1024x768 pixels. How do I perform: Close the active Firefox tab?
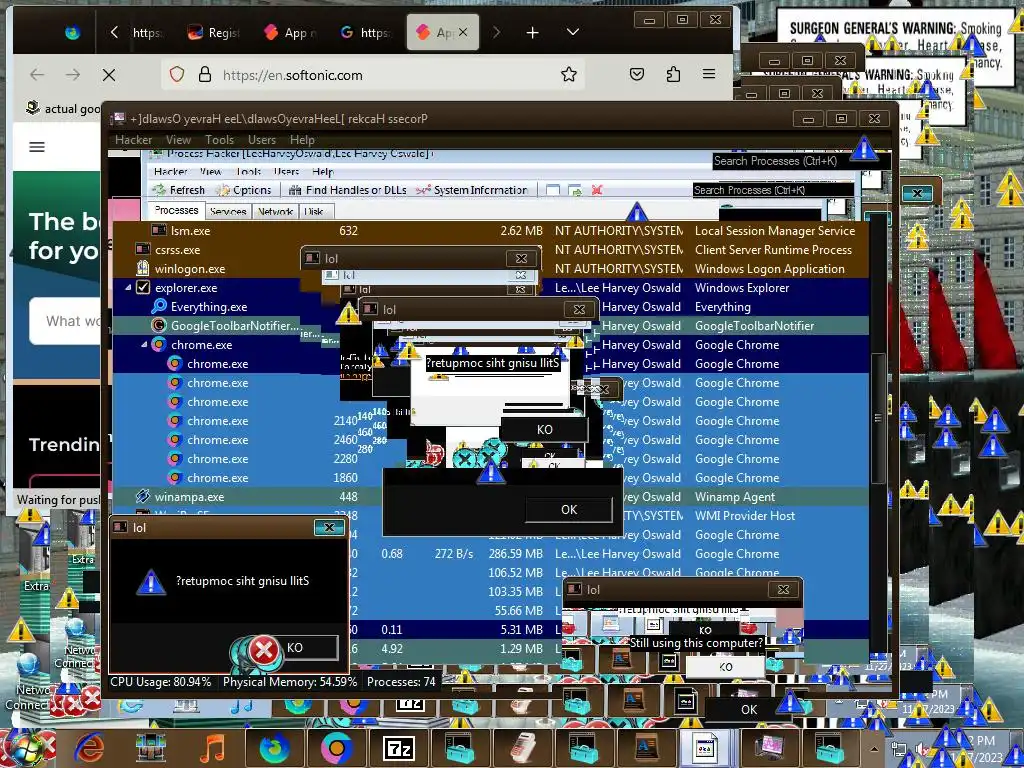click(x=463, y=32)
